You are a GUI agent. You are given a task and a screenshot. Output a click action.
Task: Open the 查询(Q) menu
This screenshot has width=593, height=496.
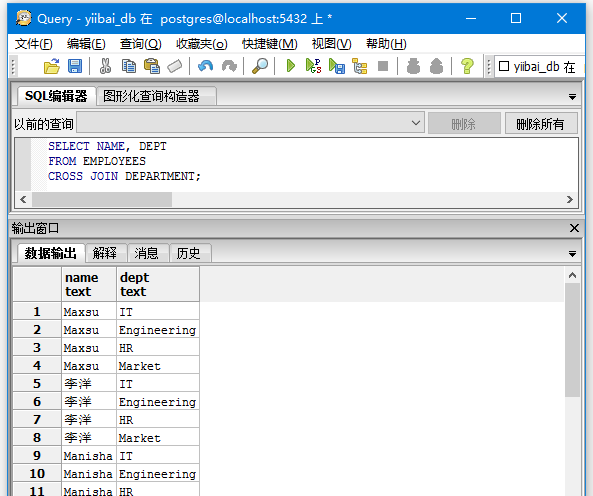[x=140, y=44]
